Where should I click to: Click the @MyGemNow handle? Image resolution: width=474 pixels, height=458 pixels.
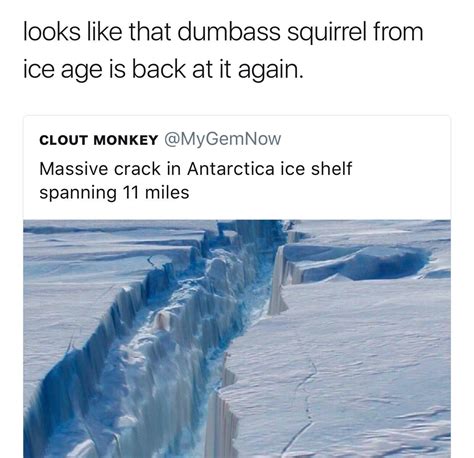click(222, 139)
